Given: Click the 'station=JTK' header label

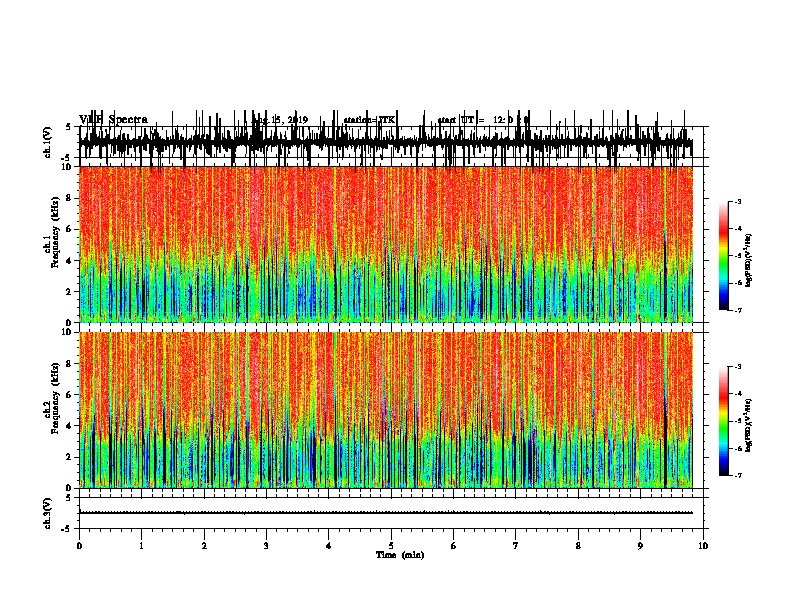Looking at the screenshot, I should [369, 120].
